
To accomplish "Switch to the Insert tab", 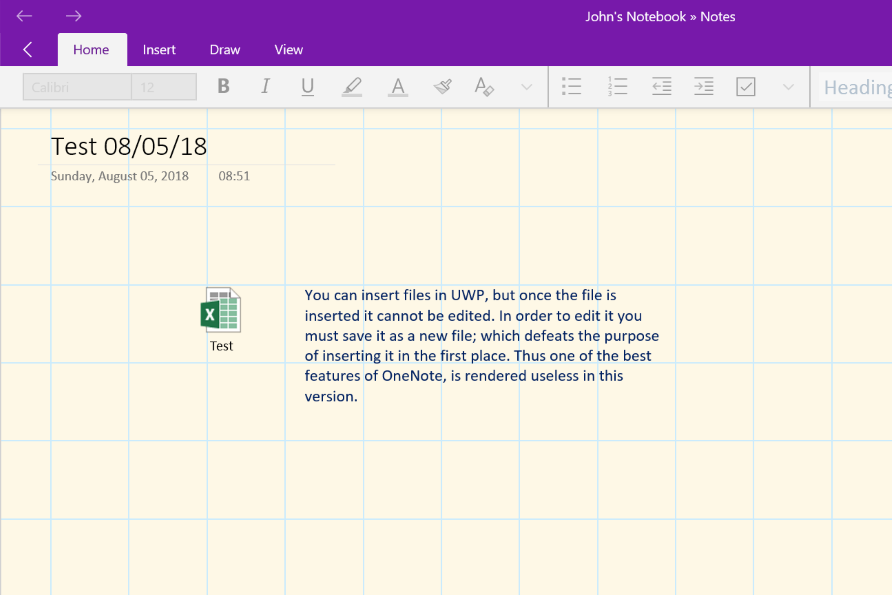I will coord(159,49).
